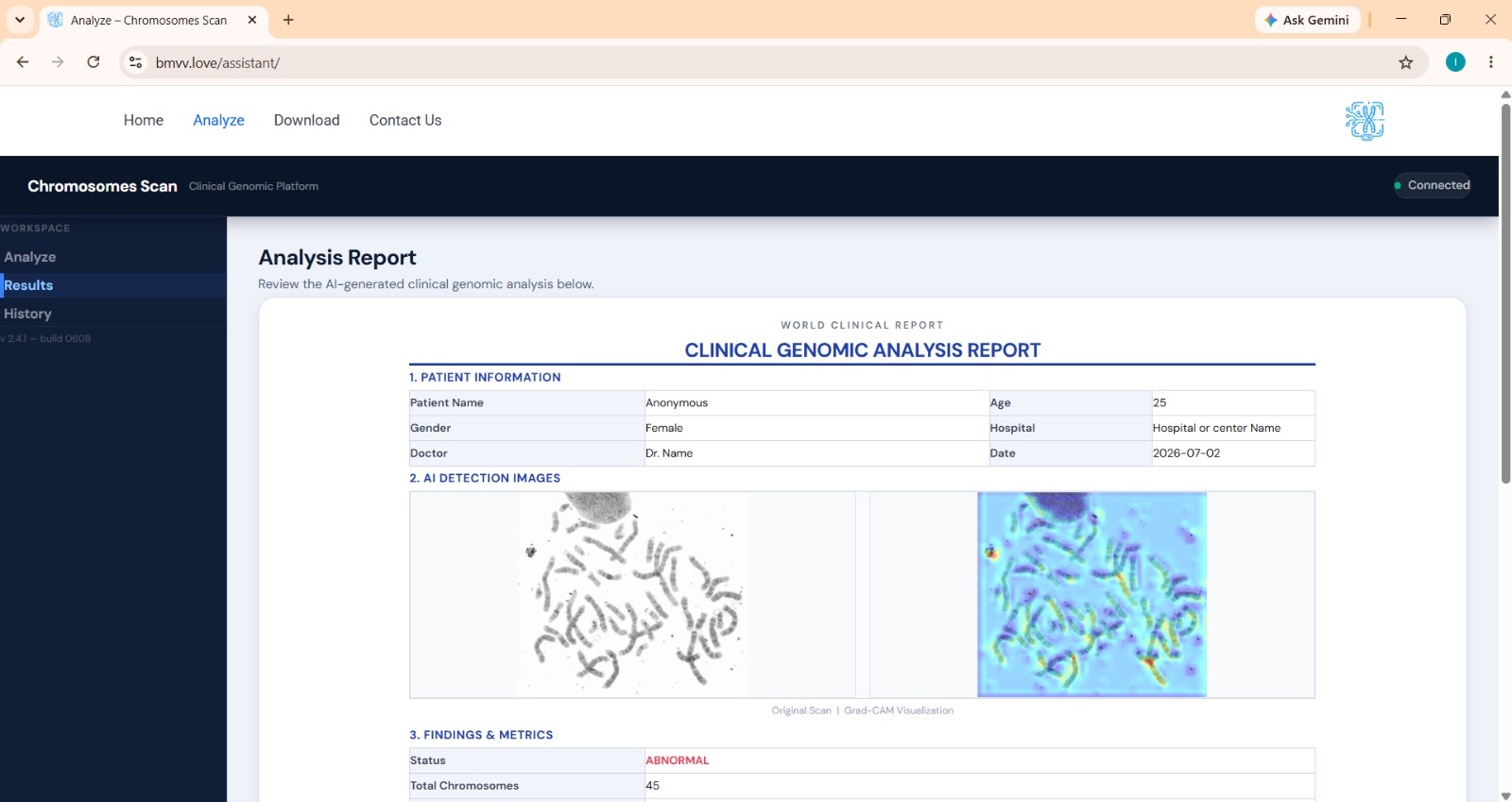Click the Clinical Genomic Analysis Report heading
This screenshot has height=802, width=1512.
pyautogui.click(x=862, y=350)
